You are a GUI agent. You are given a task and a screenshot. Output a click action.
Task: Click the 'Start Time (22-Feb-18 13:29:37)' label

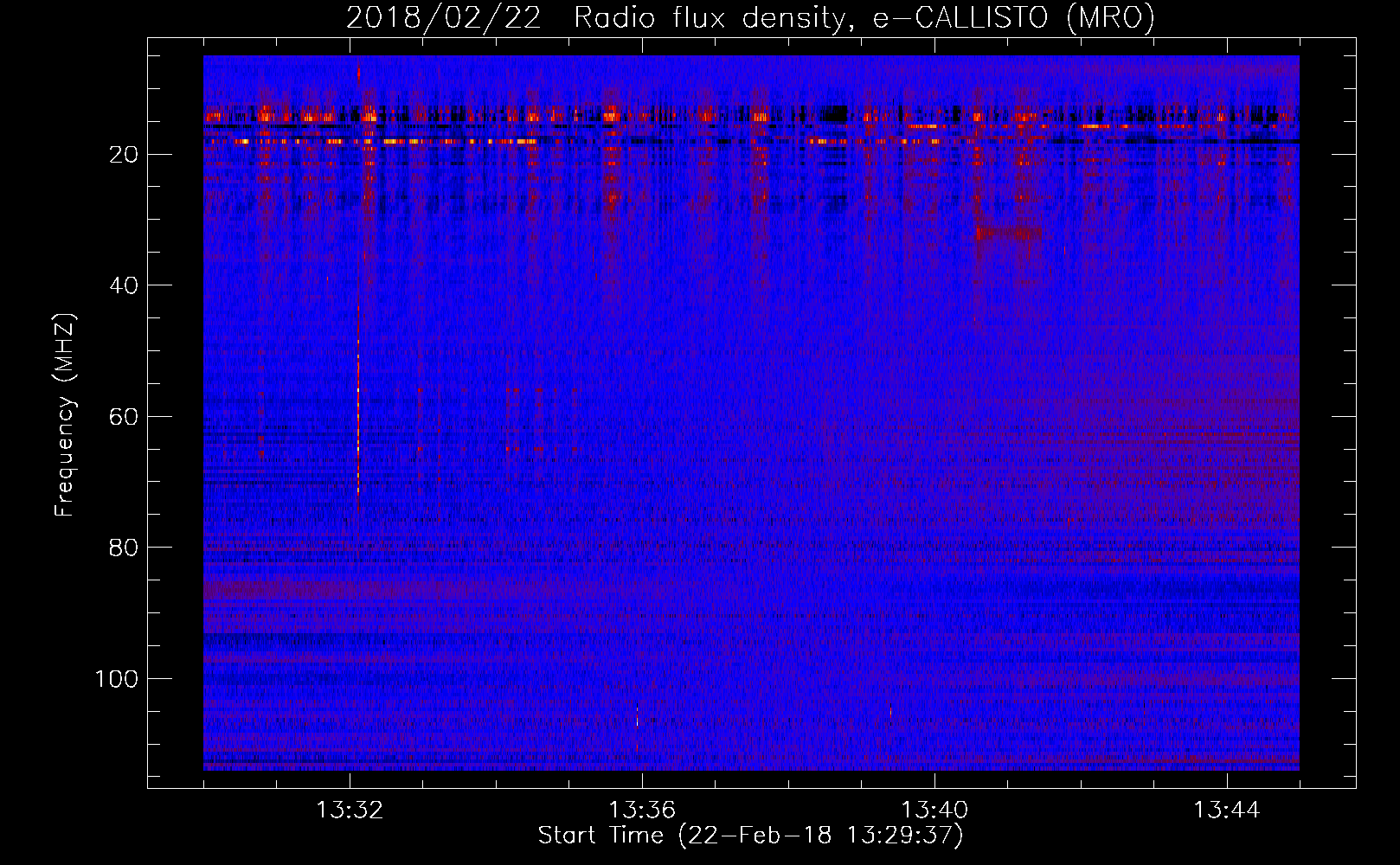(750, 836)
